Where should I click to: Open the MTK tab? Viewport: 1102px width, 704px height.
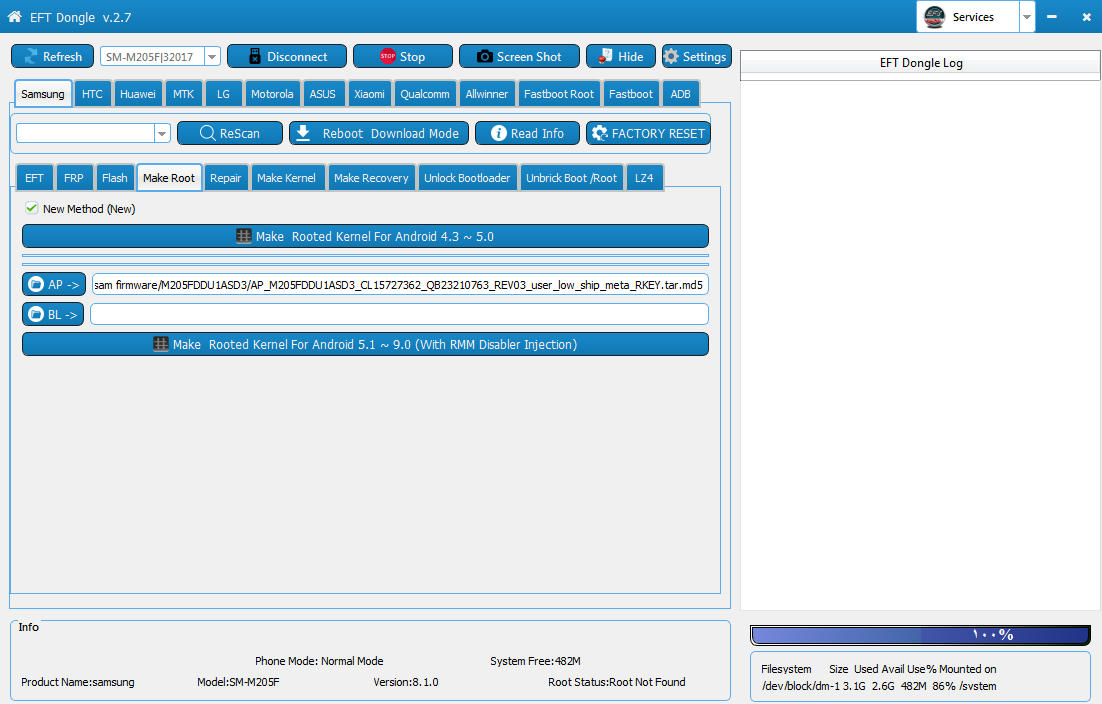click(x=183, y=93)
